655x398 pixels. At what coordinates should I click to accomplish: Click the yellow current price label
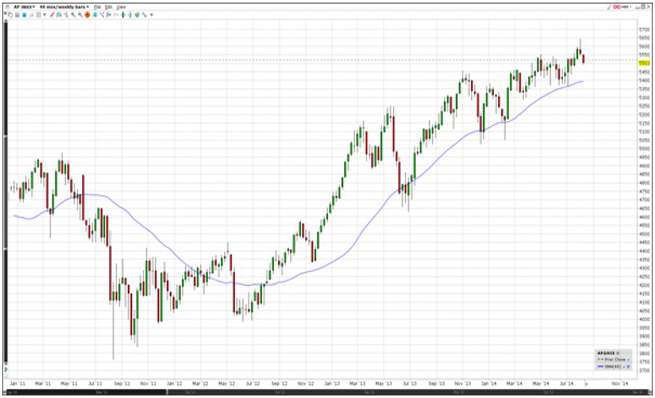pos(644,63)
